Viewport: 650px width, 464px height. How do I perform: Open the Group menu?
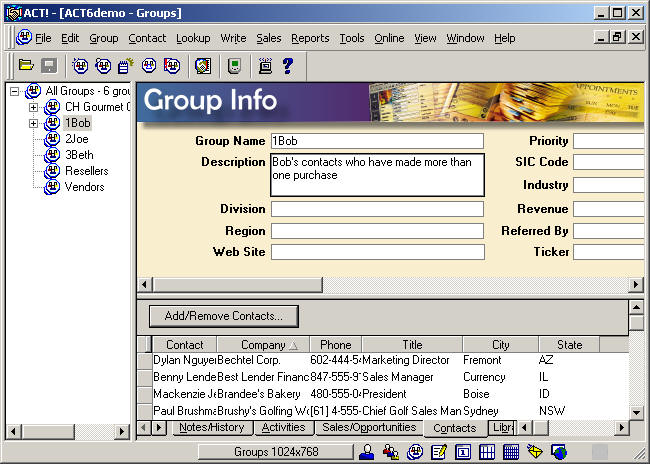point(104,38)
